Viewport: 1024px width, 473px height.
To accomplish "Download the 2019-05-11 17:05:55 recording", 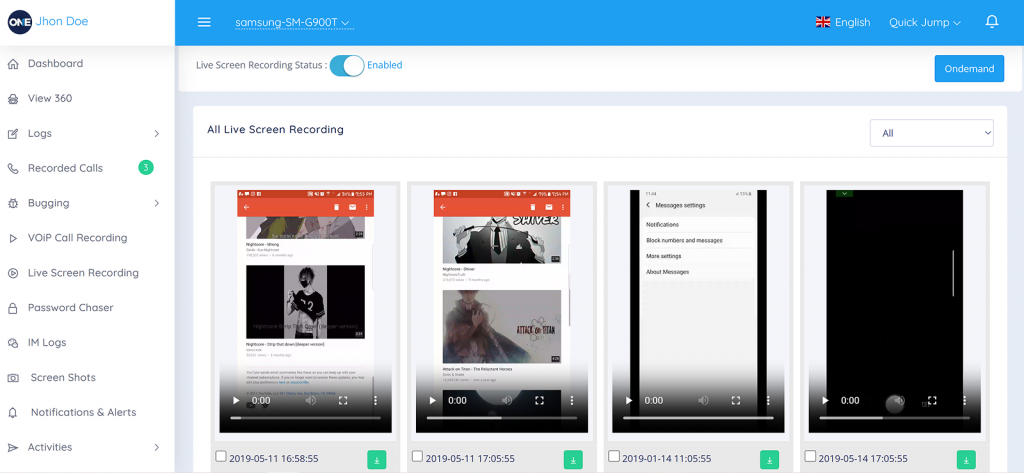I will [x=573, y=459].
